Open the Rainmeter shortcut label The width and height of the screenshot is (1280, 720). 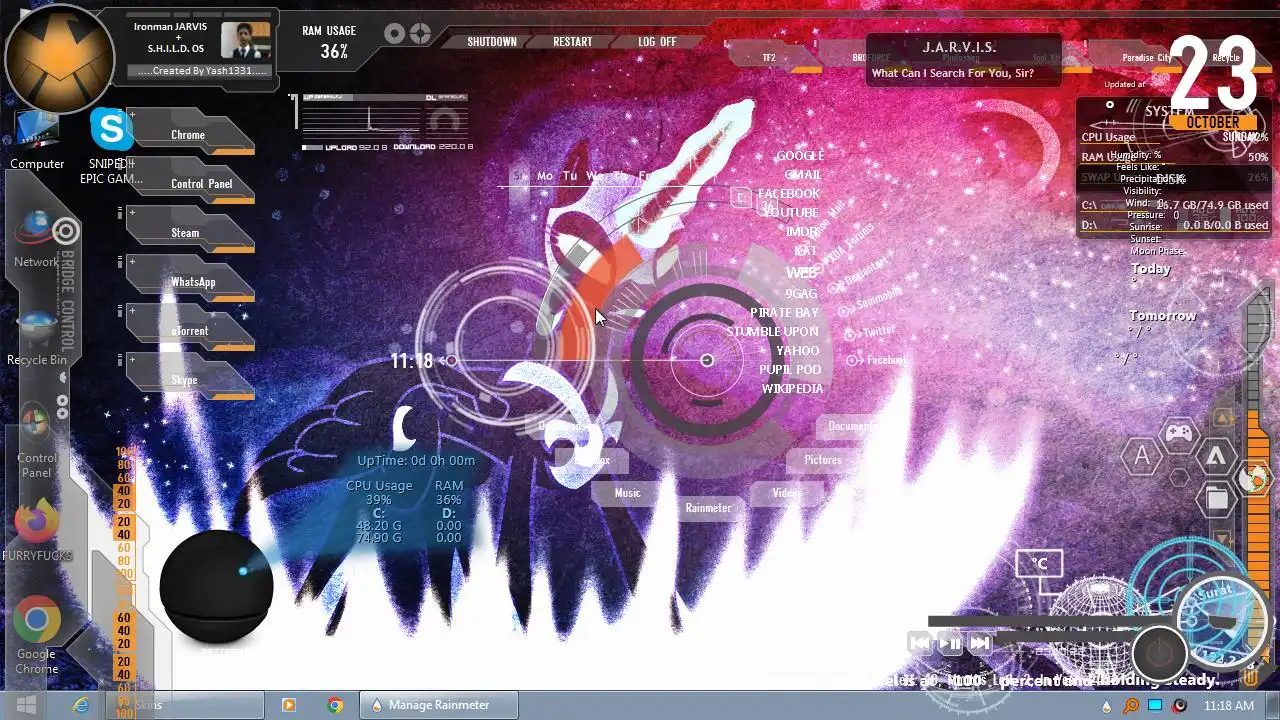(709, 508)
